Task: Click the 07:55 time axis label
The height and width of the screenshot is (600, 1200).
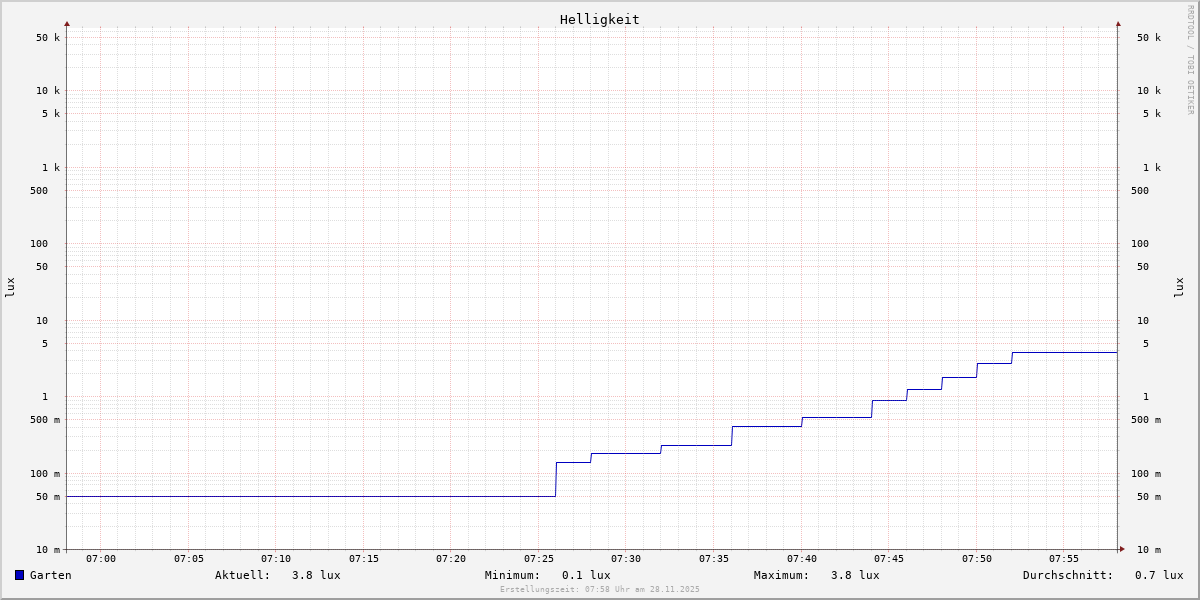Action: [1064, 559]
